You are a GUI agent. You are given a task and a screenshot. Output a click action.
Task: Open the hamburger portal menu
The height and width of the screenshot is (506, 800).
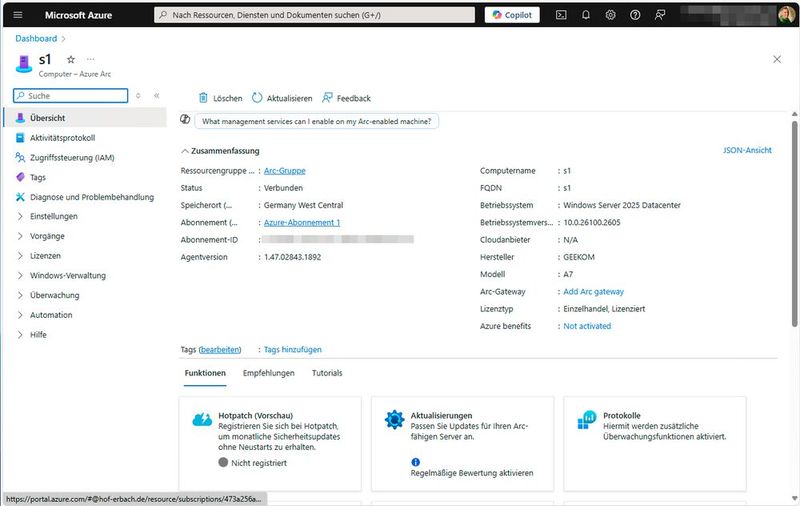point(18,15)
